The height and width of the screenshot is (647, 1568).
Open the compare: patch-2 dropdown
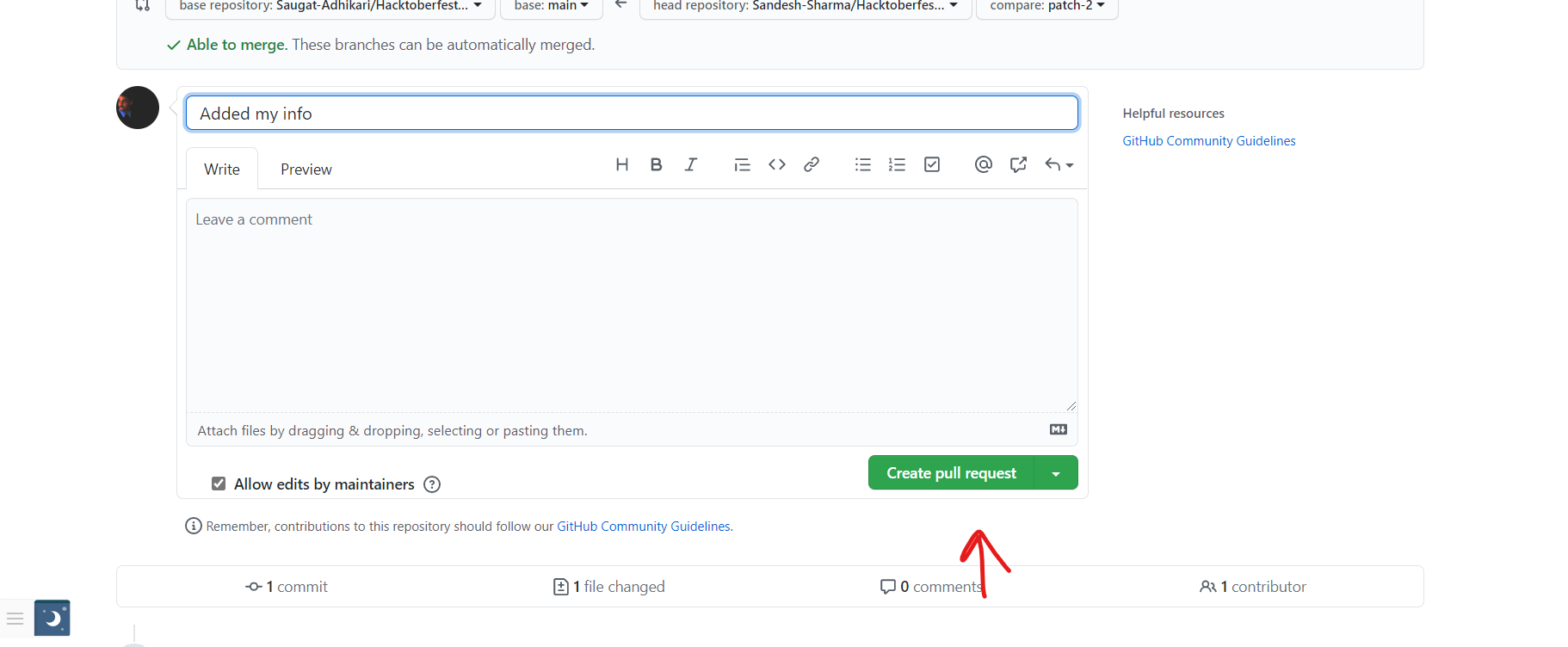(1046, 6)
